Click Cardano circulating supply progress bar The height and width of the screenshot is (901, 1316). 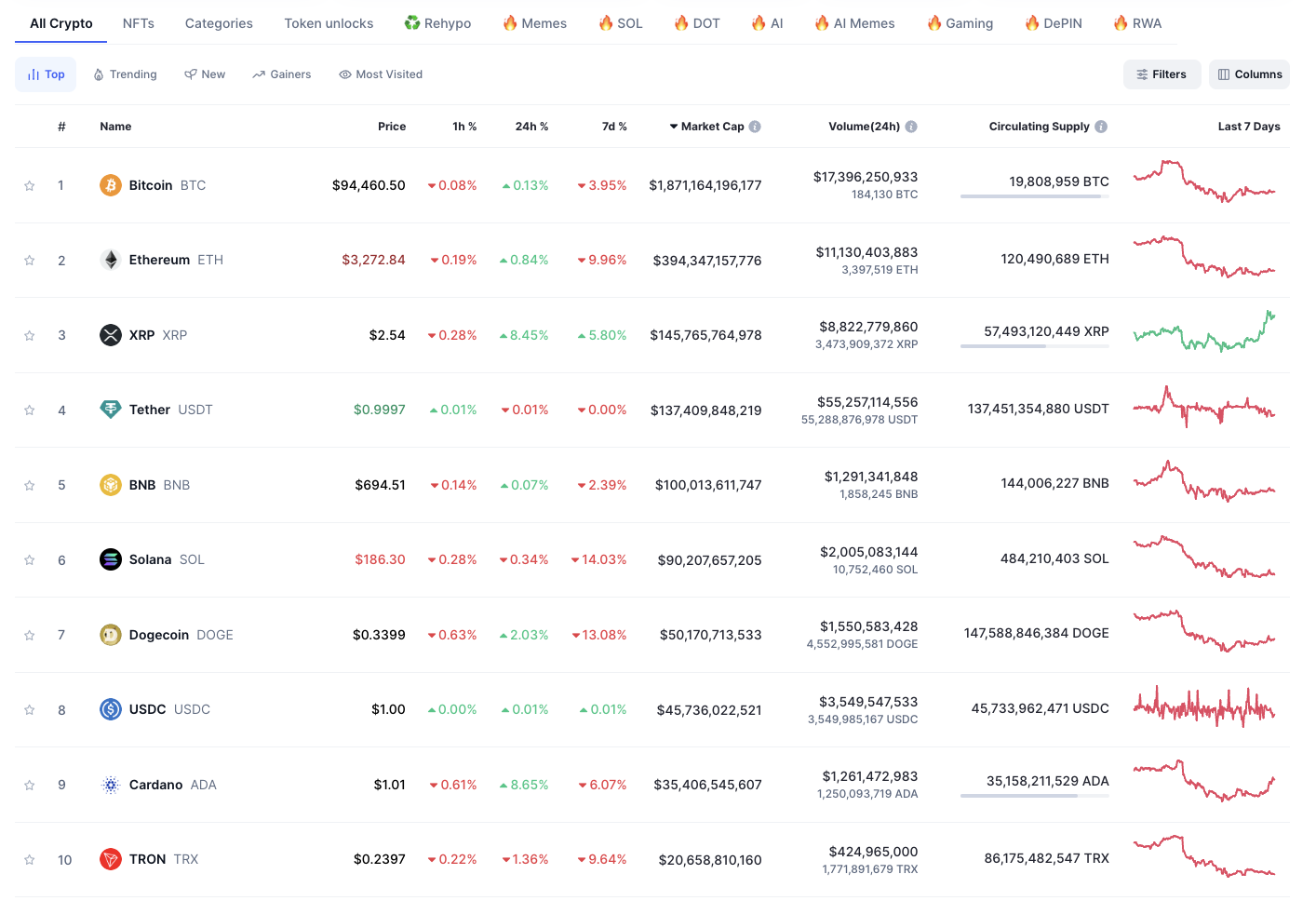pos(1035,796)
